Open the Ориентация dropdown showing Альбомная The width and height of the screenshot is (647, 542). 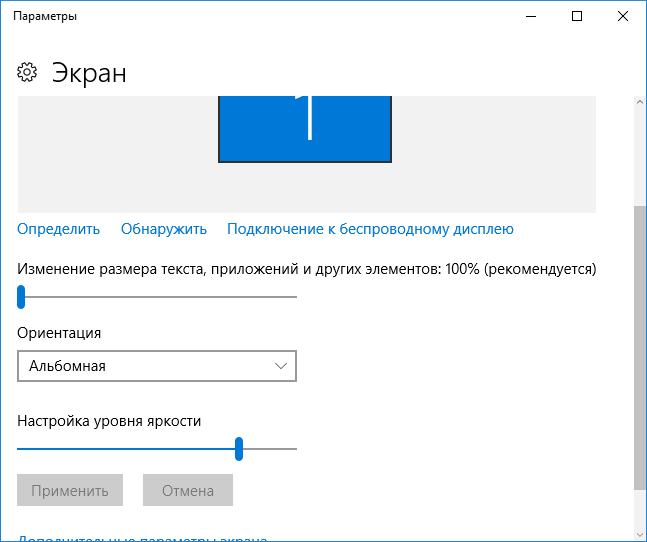pos(157,366)
